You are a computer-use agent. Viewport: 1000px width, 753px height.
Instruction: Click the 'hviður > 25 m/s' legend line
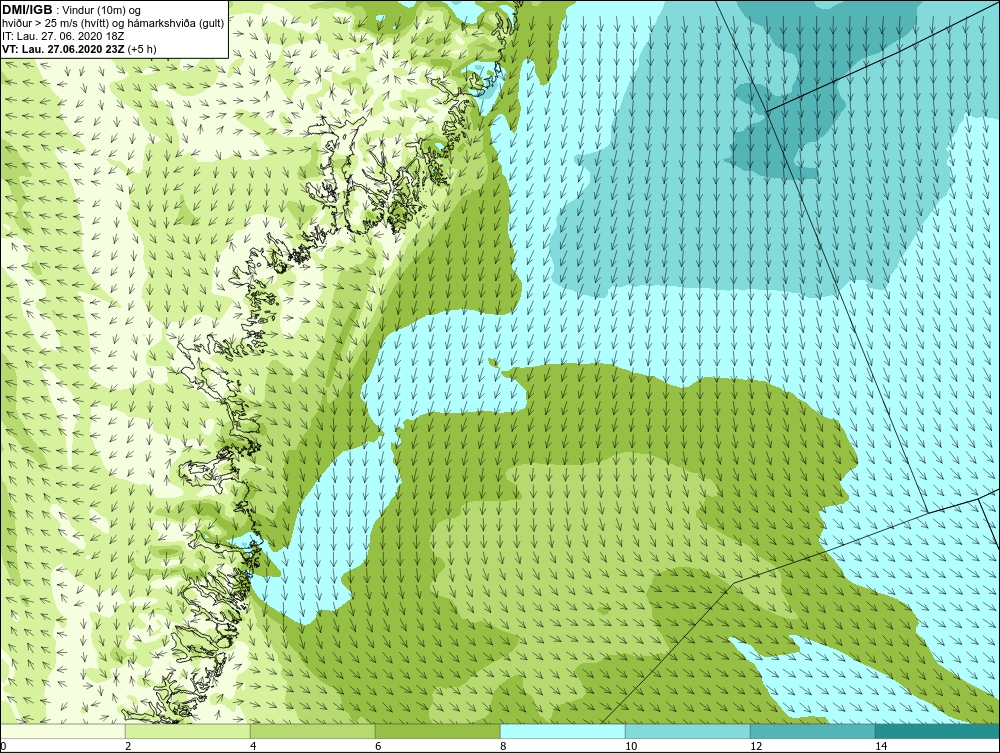click(113, 23)
